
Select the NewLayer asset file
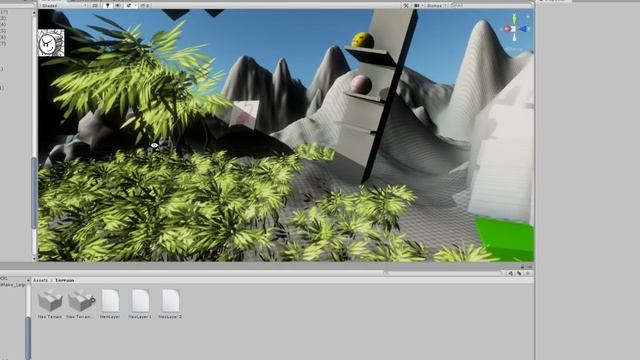click(x=110, y=304)
